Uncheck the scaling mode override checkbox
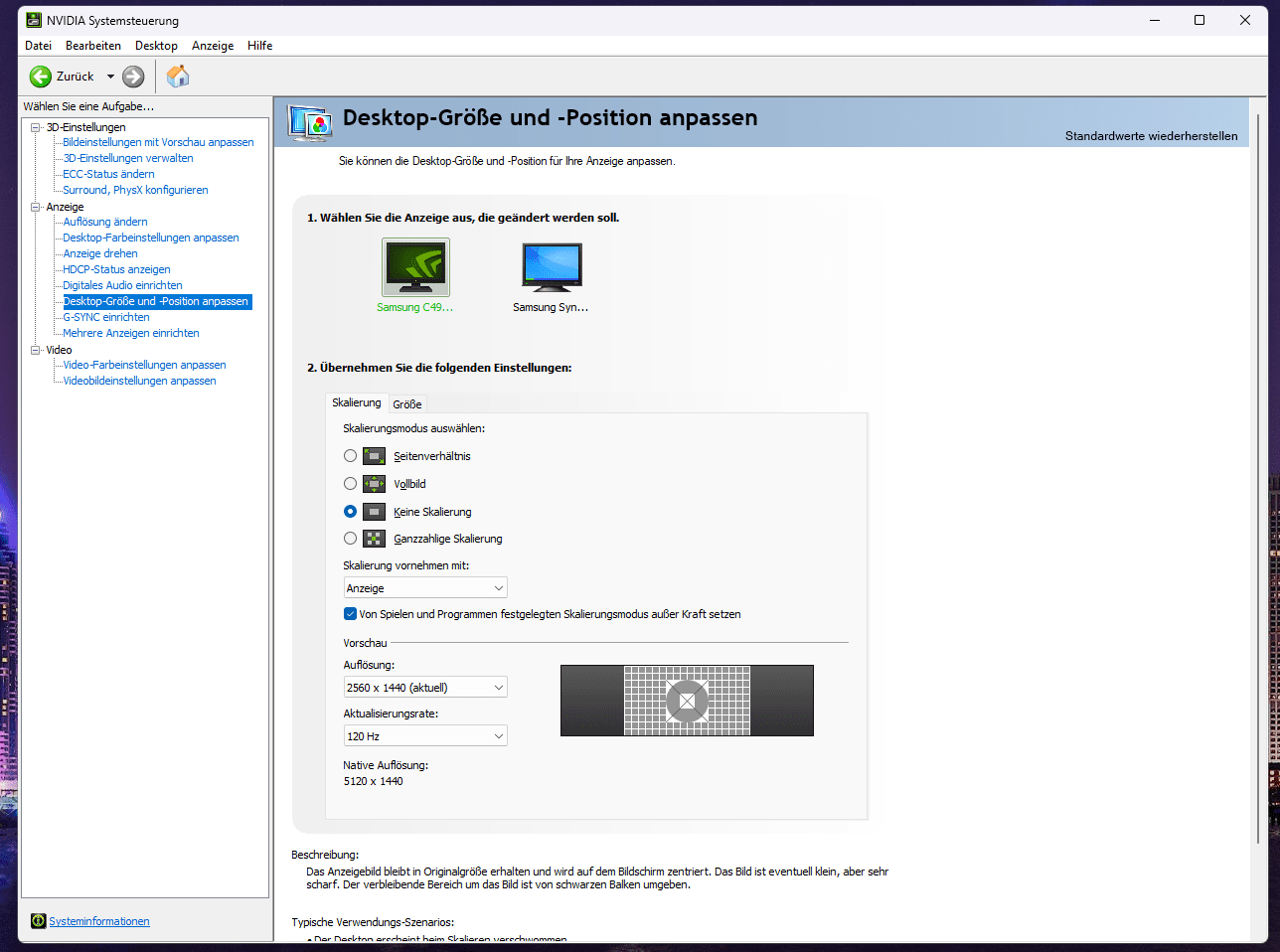 pos(350,614)
